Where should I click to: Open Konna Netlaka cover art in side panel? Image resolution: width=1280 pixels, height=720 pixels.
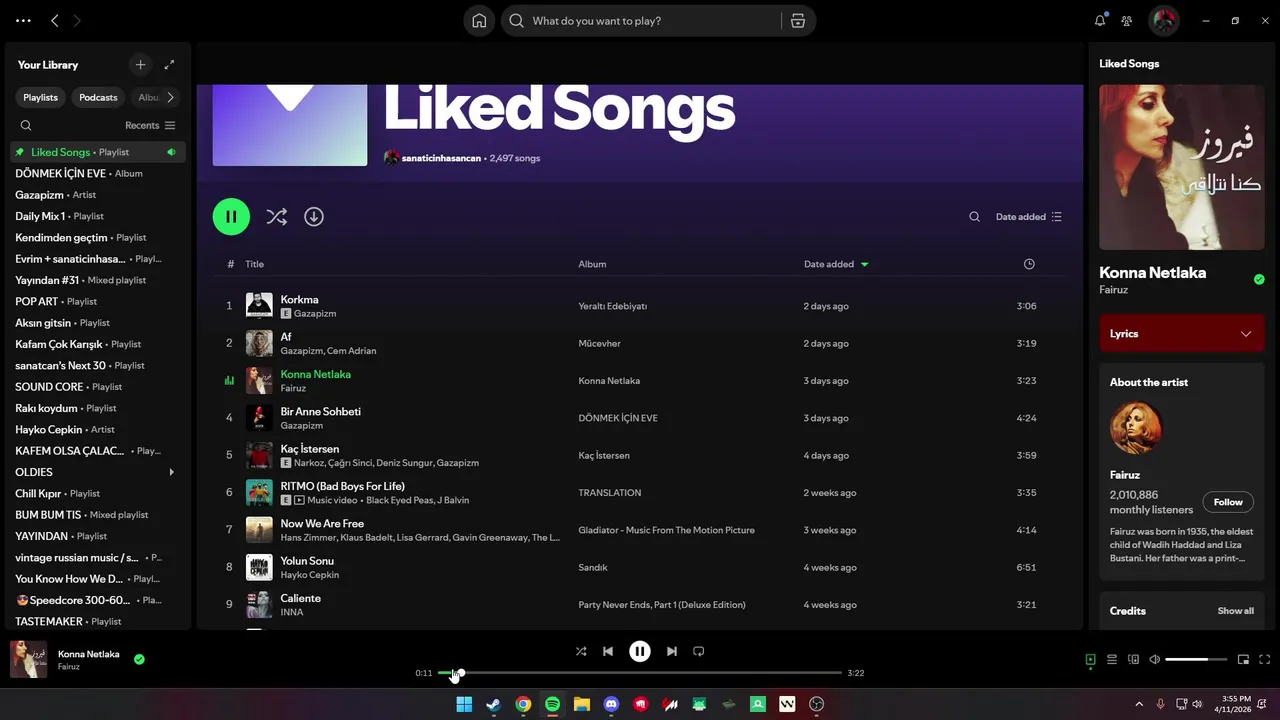click(x=1182, y=167)
